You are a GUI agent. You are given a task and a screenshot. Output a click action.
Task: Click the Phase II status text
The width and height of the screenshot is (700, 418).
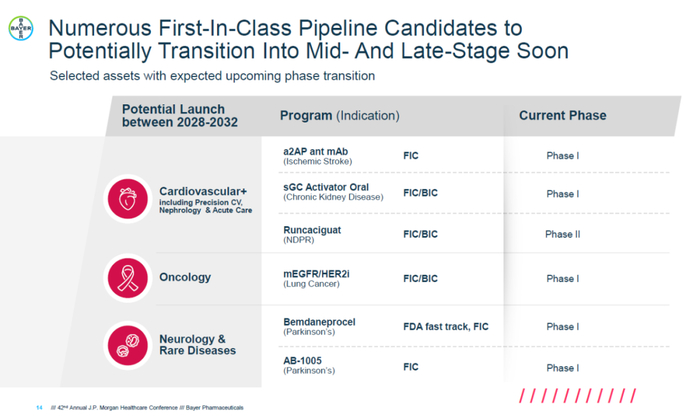[x=562, y=235]
